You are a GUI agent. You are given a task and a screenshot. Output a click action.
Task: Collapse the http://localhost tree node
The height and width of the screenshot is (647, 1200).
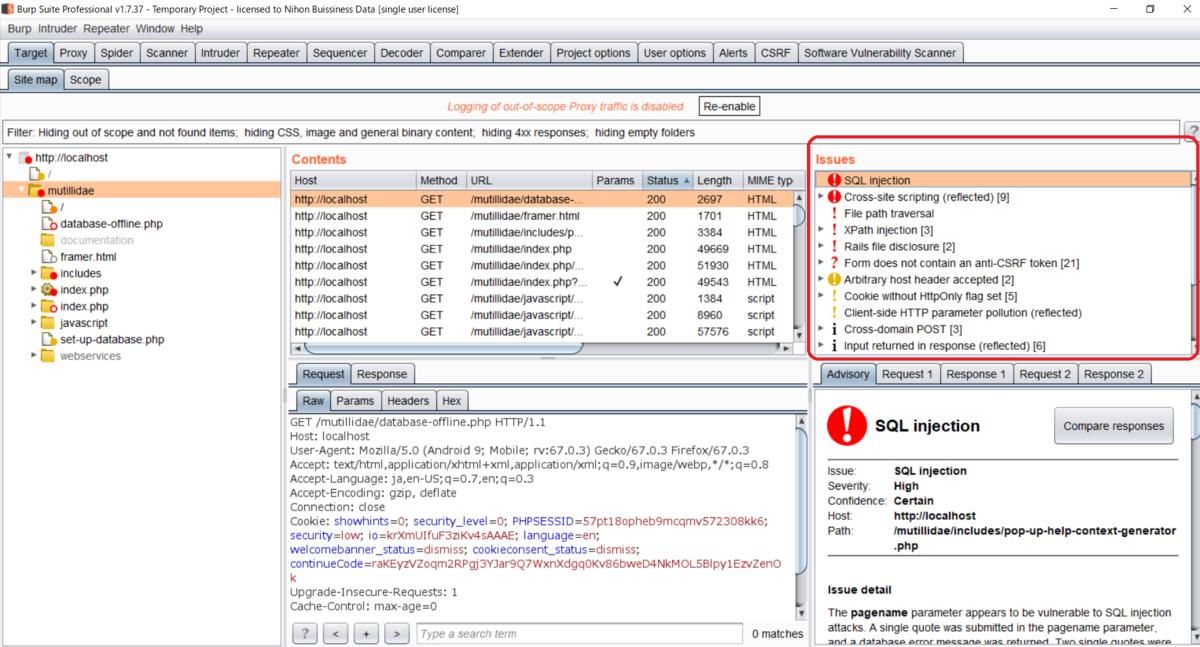pyautogui.click(x=10, y=158)
